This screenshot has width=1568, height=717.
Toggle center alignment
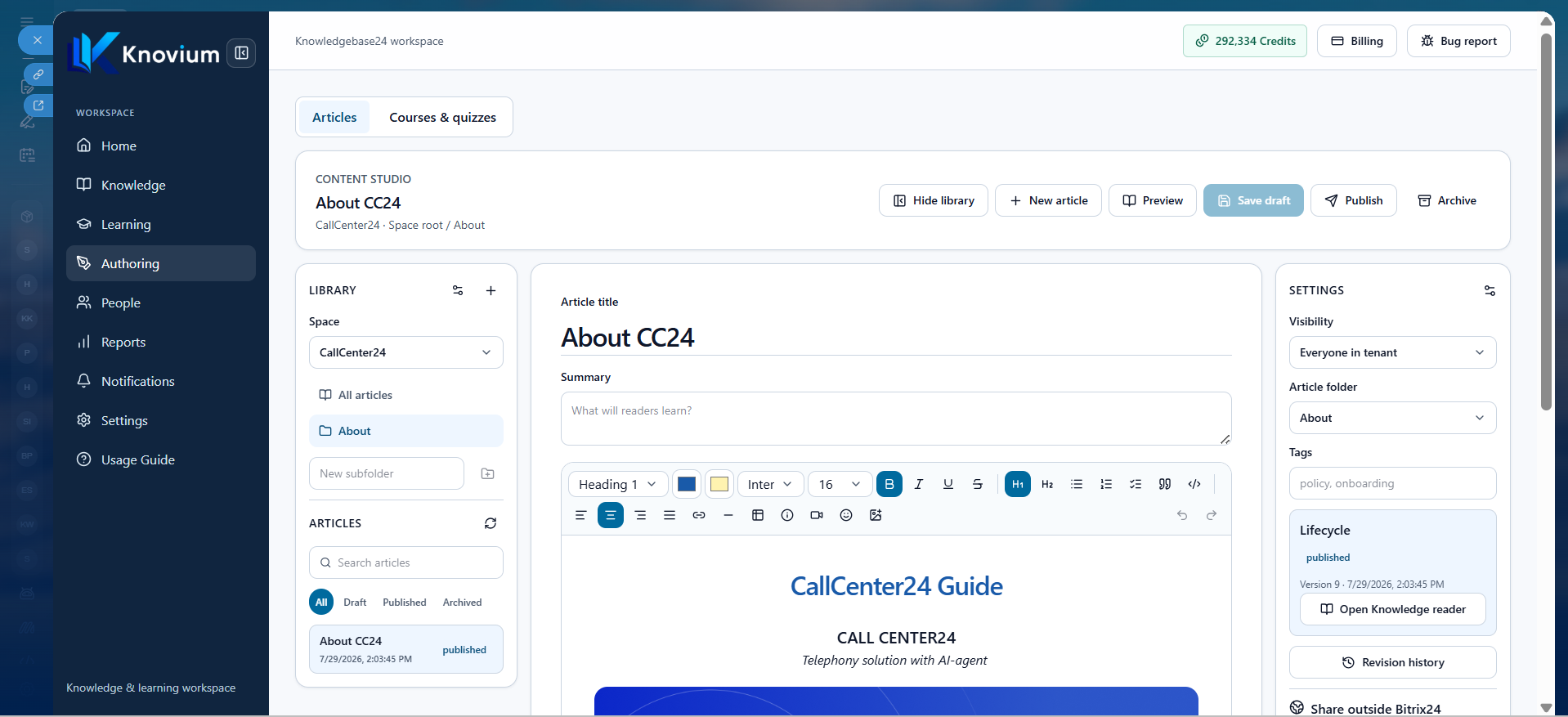611,515
